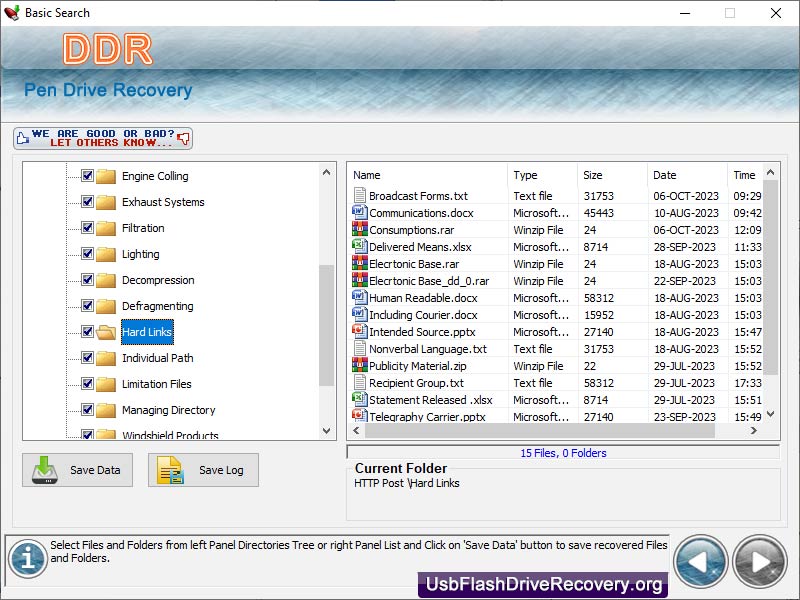Click the thumbs-down feedback icon
The width and height of the screenshot is (800, 600).
click(x=184, y=138)
